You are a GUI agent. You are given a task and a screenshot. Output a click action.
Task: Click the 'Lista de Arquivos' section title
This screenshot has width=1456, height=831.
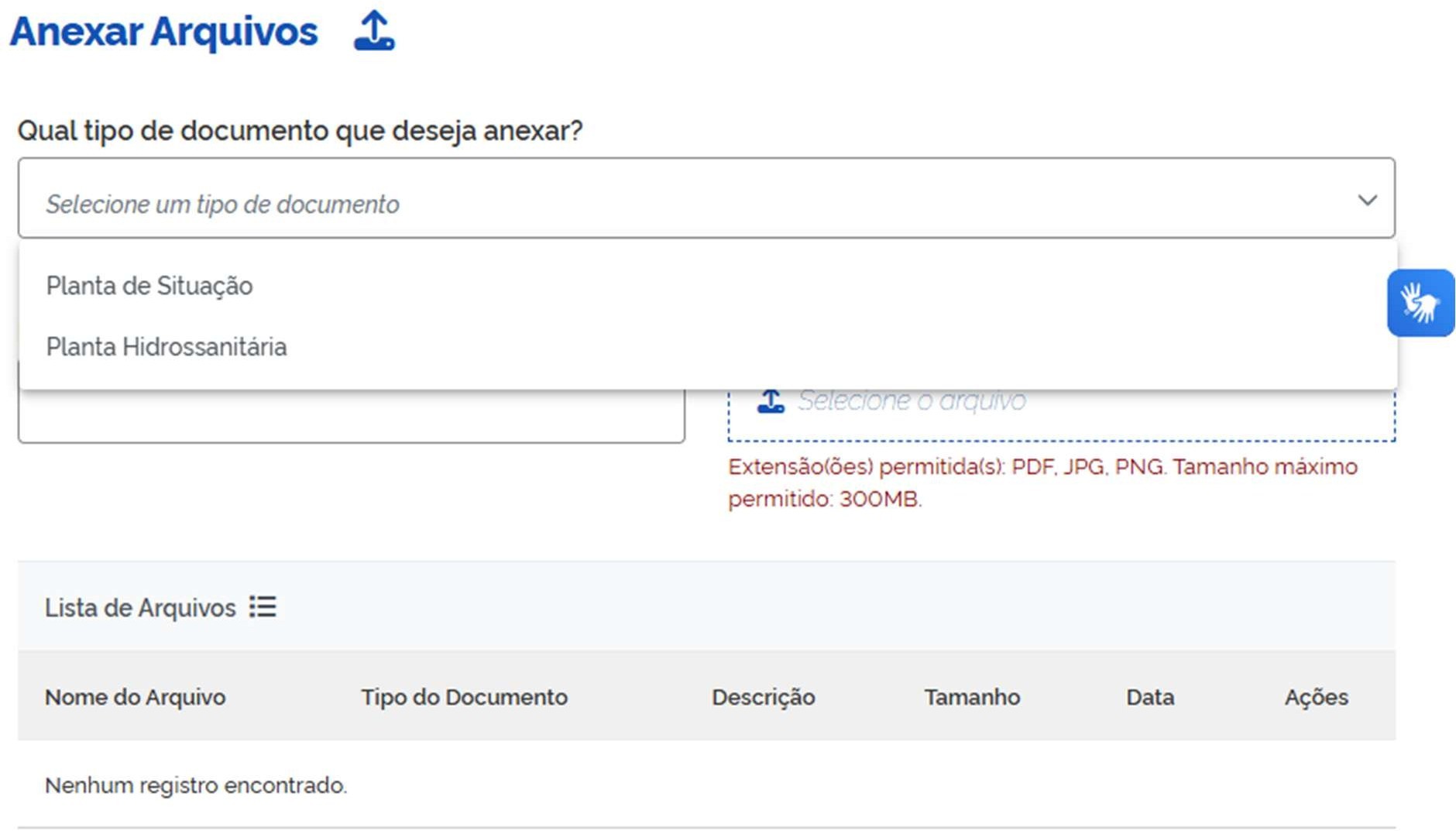point(140,608)
